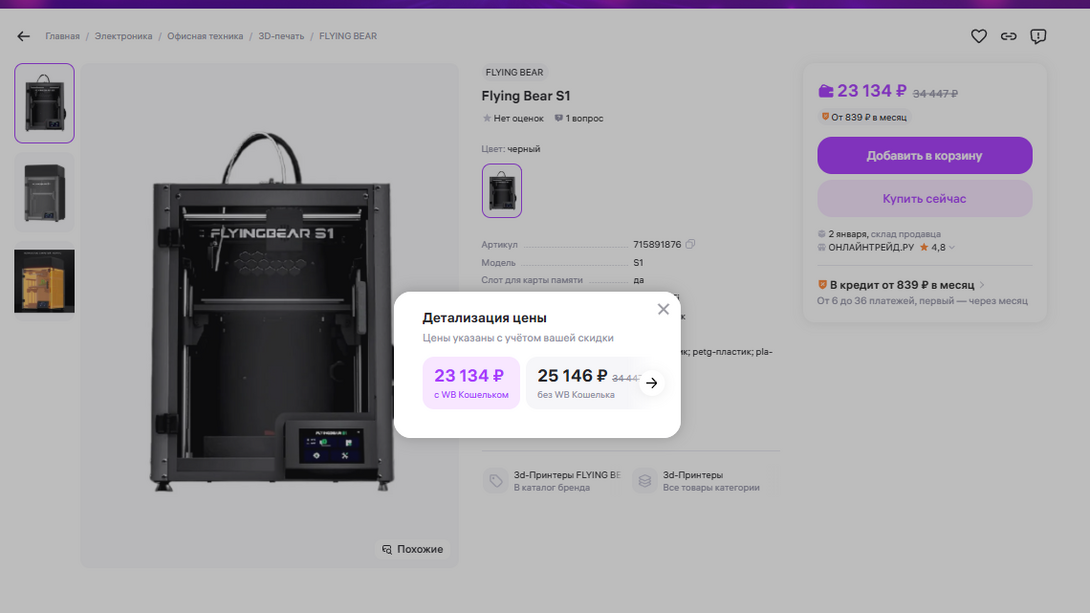1090x613 pixels.
Task: Open Нет оценок rating link
Action: [513, 118]
